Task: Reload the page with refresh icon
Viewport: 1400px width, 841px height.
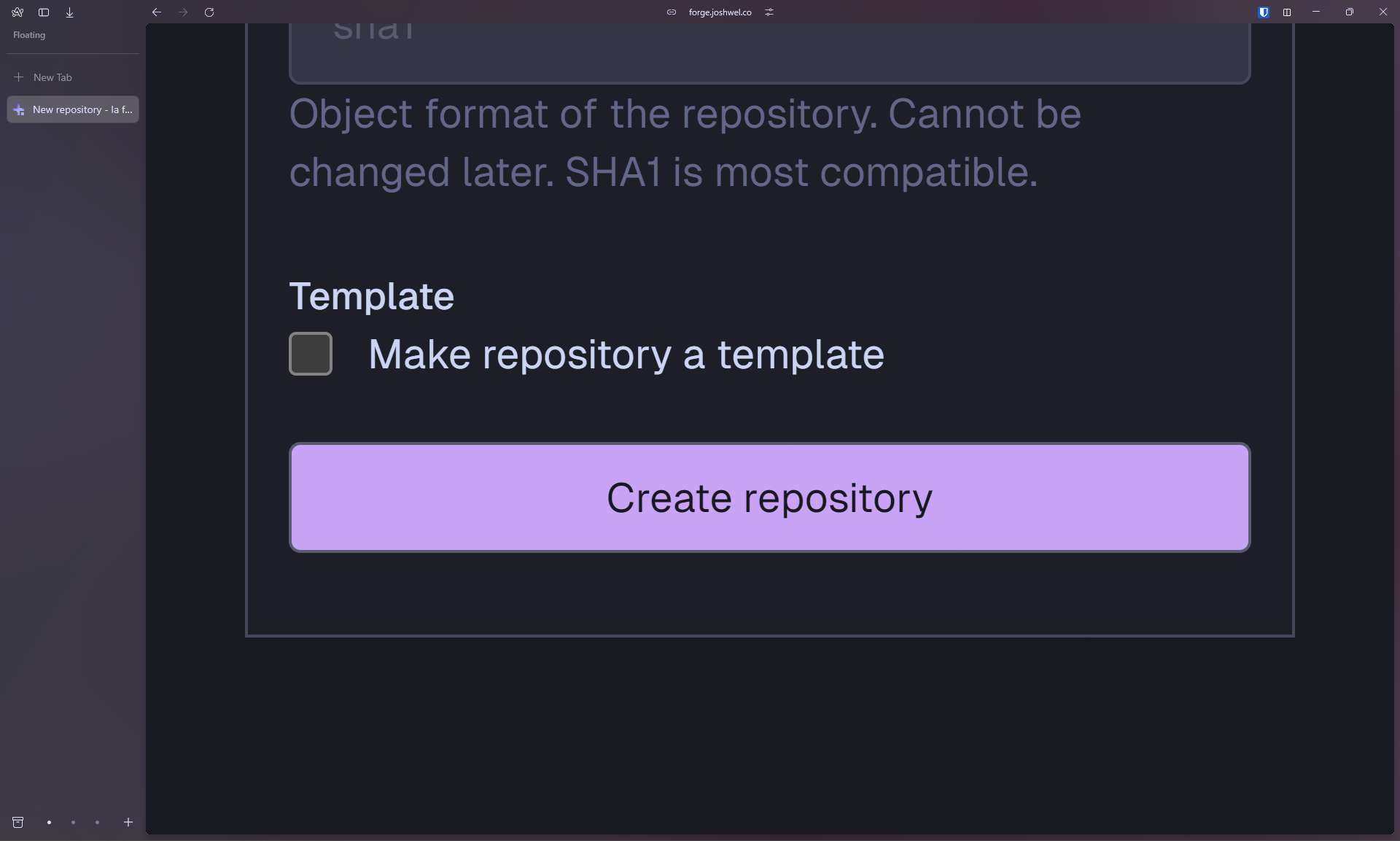Action: tap(209, 12)
